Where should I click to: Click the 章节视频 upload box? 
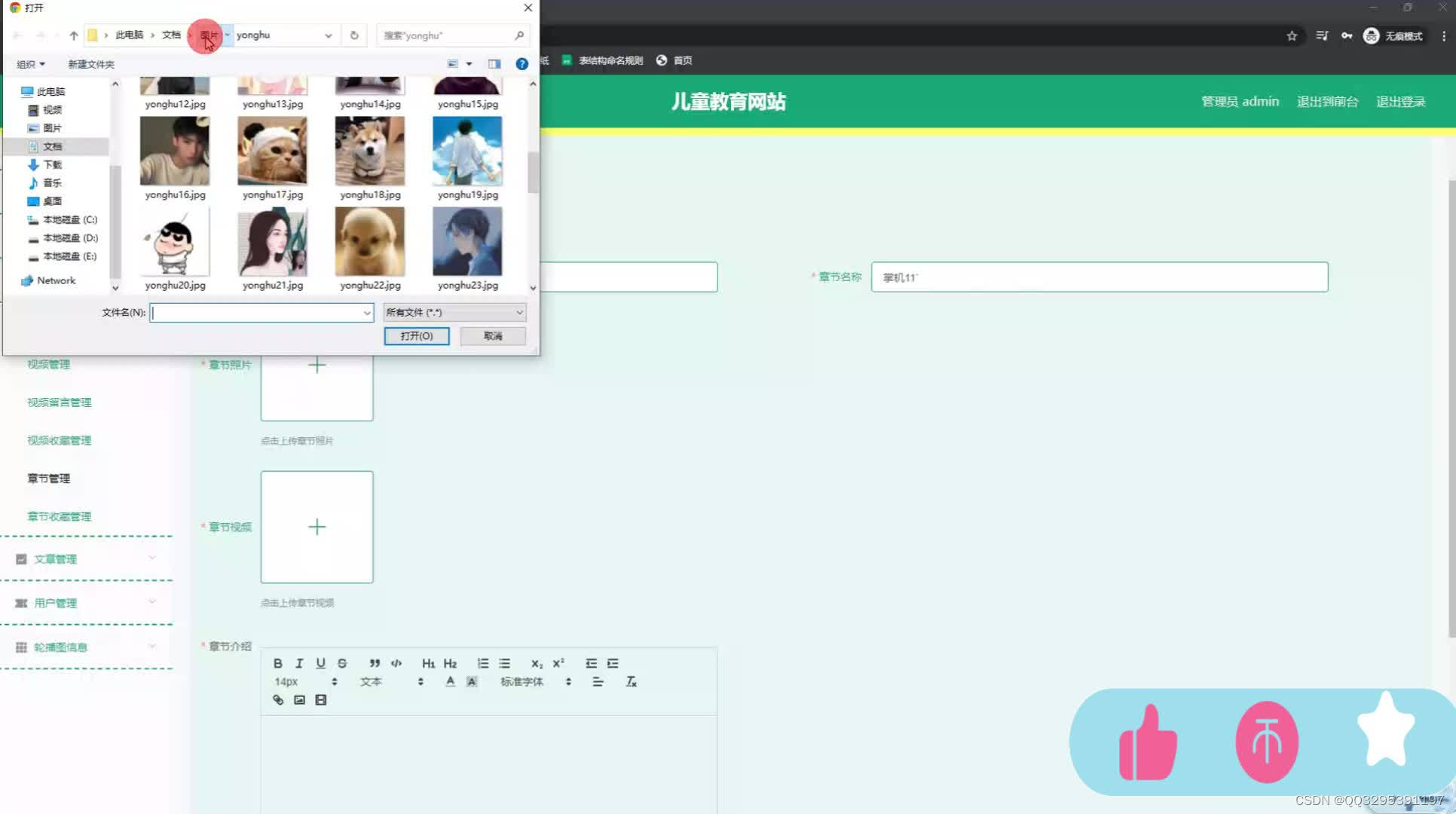[x=317, y=527]
